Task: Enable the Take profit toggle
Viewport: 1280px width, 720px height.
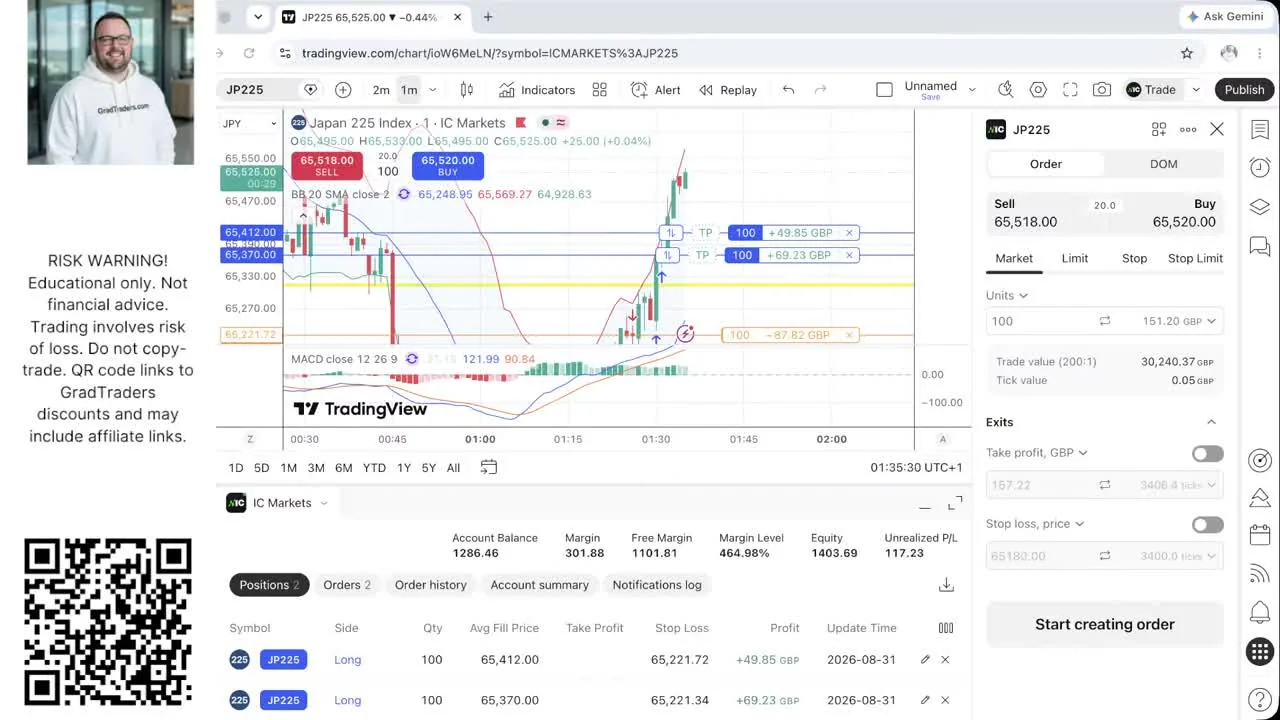Action: 1207,454
